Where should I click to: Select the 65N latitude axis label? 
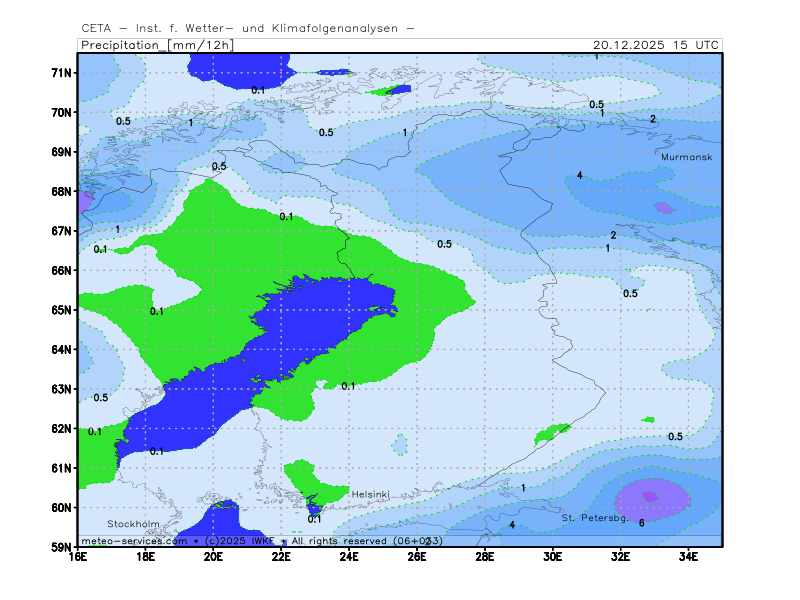click(63, 310)
